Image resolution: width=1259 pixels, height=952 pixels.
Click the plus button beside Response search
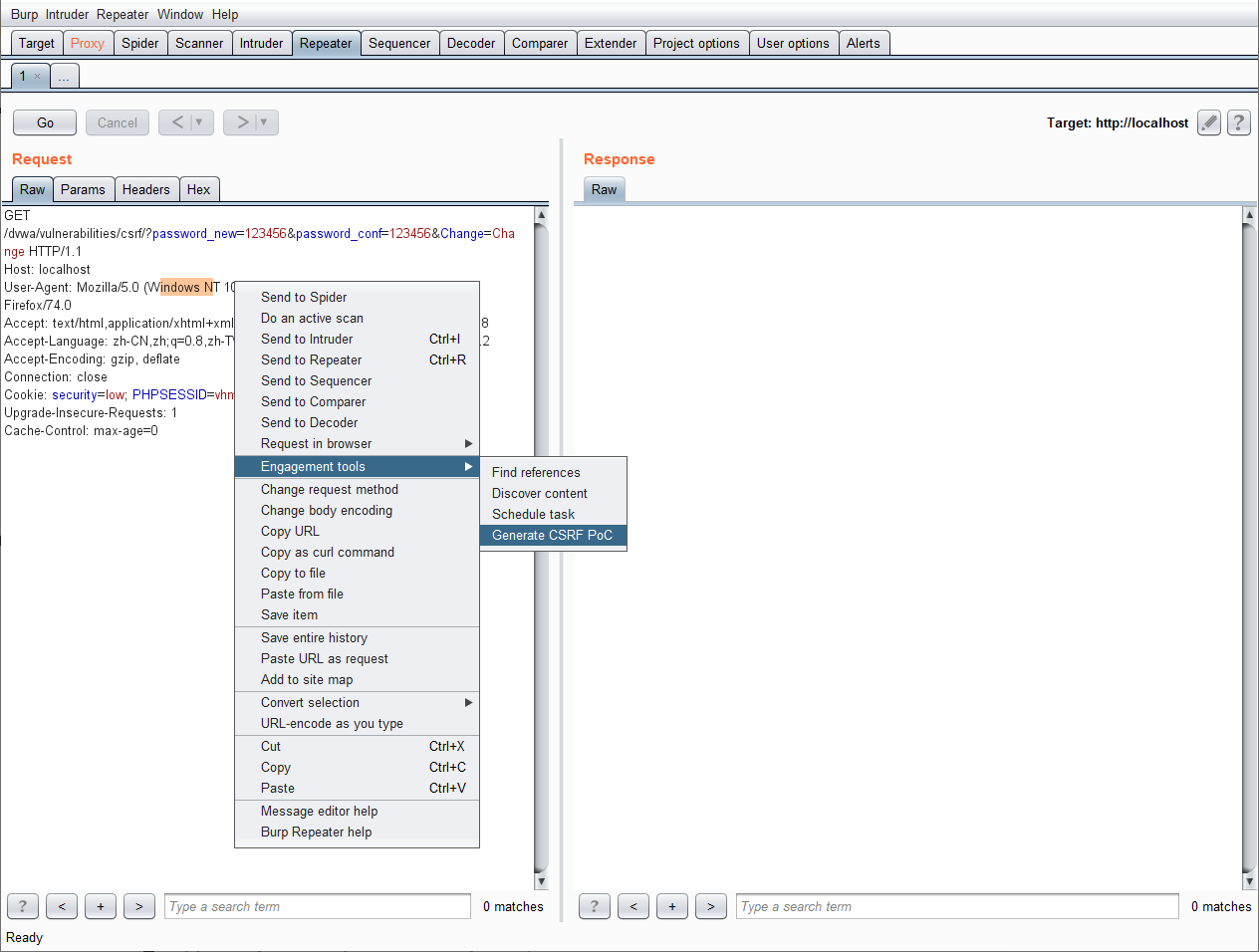coord(672,906)
